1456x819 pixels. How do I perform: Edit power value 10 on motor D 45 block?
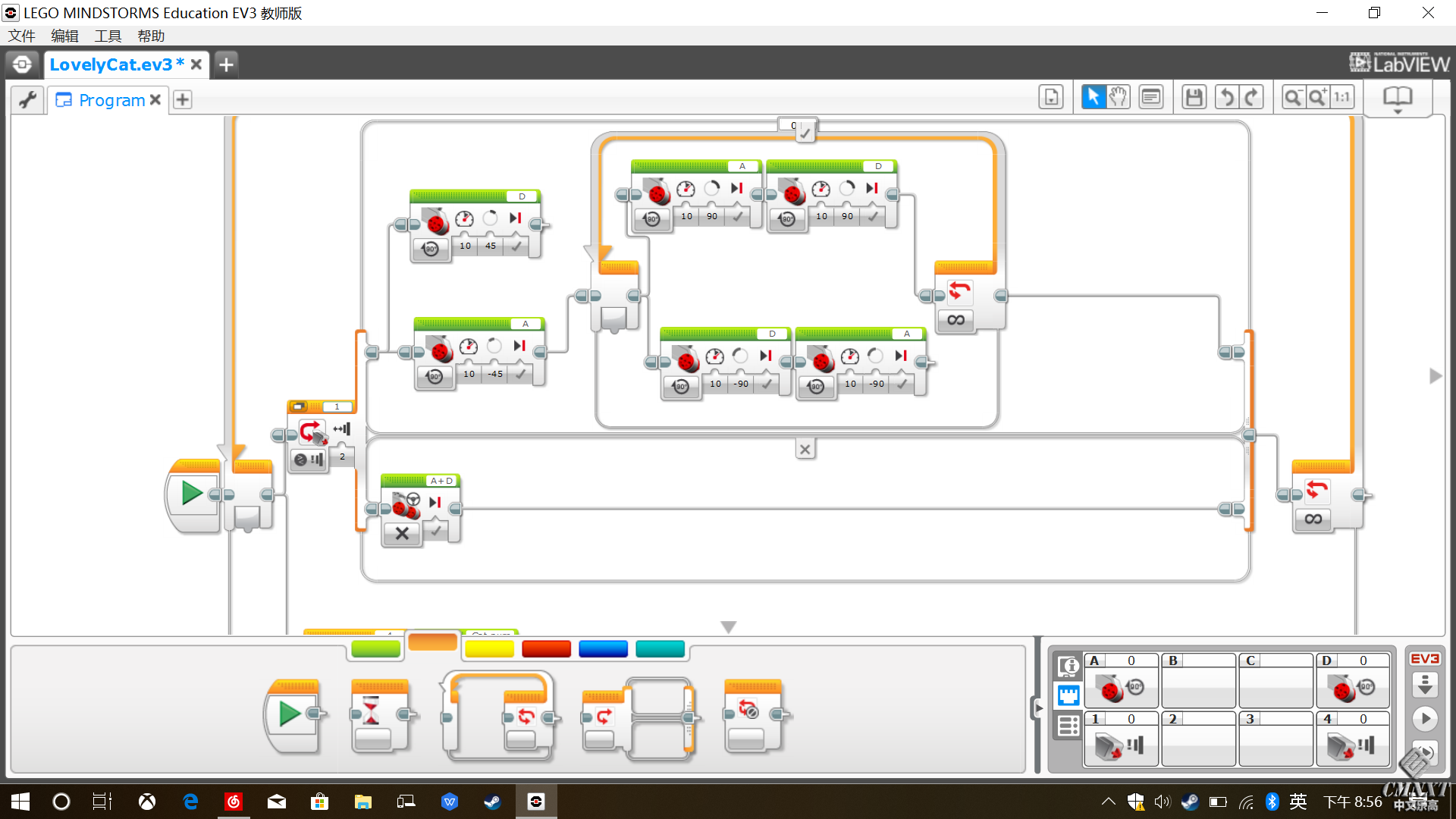click(x=466, y=246)
